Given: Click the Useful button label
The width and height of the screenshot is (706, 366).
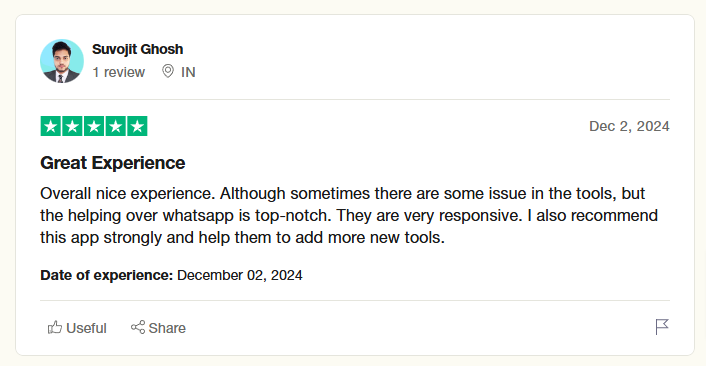Looking at the screenshot, I should click(86, 328).
